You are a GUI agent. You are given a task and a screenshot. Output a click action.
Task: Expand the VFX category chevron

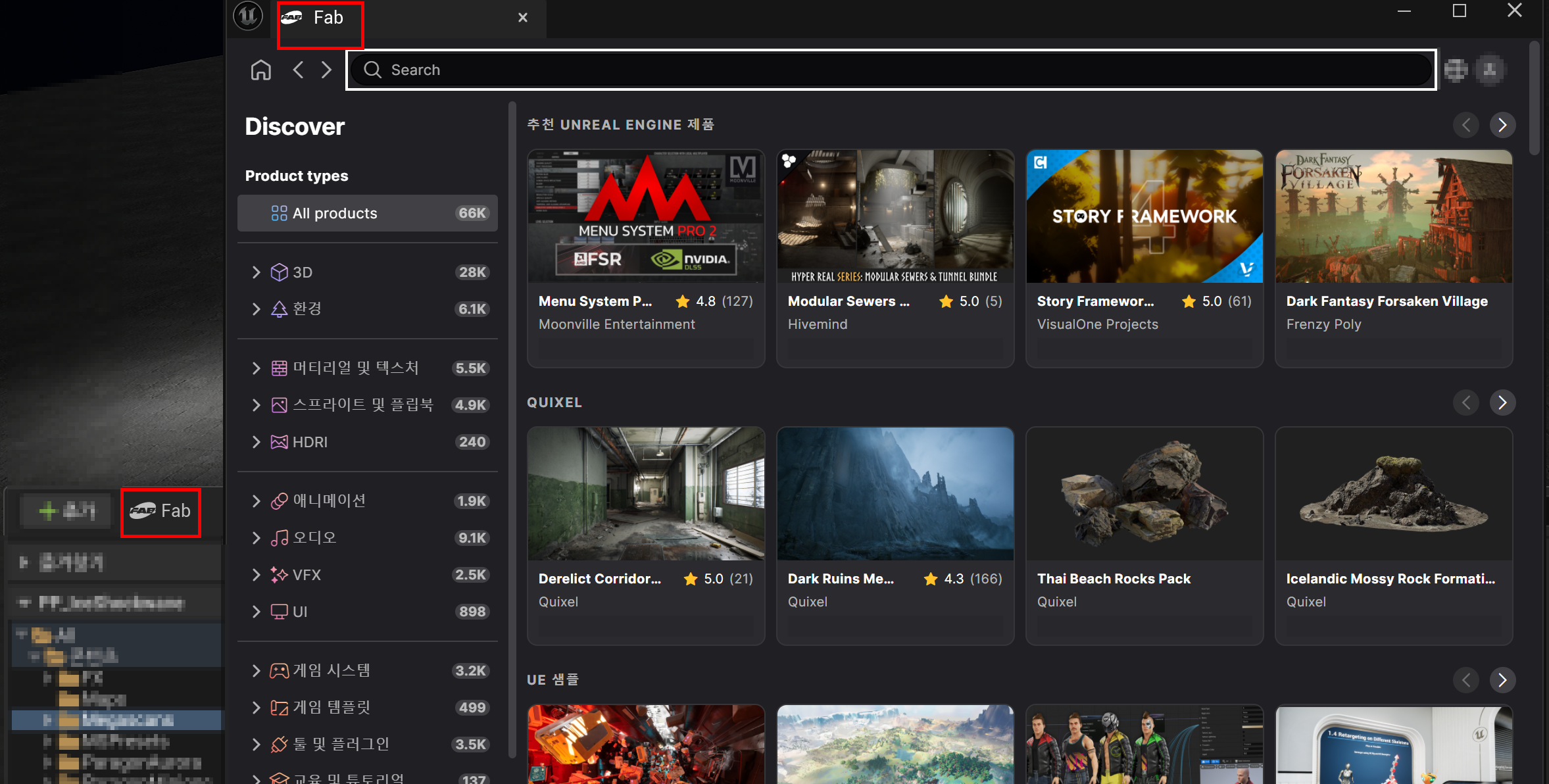pos(256,575)
